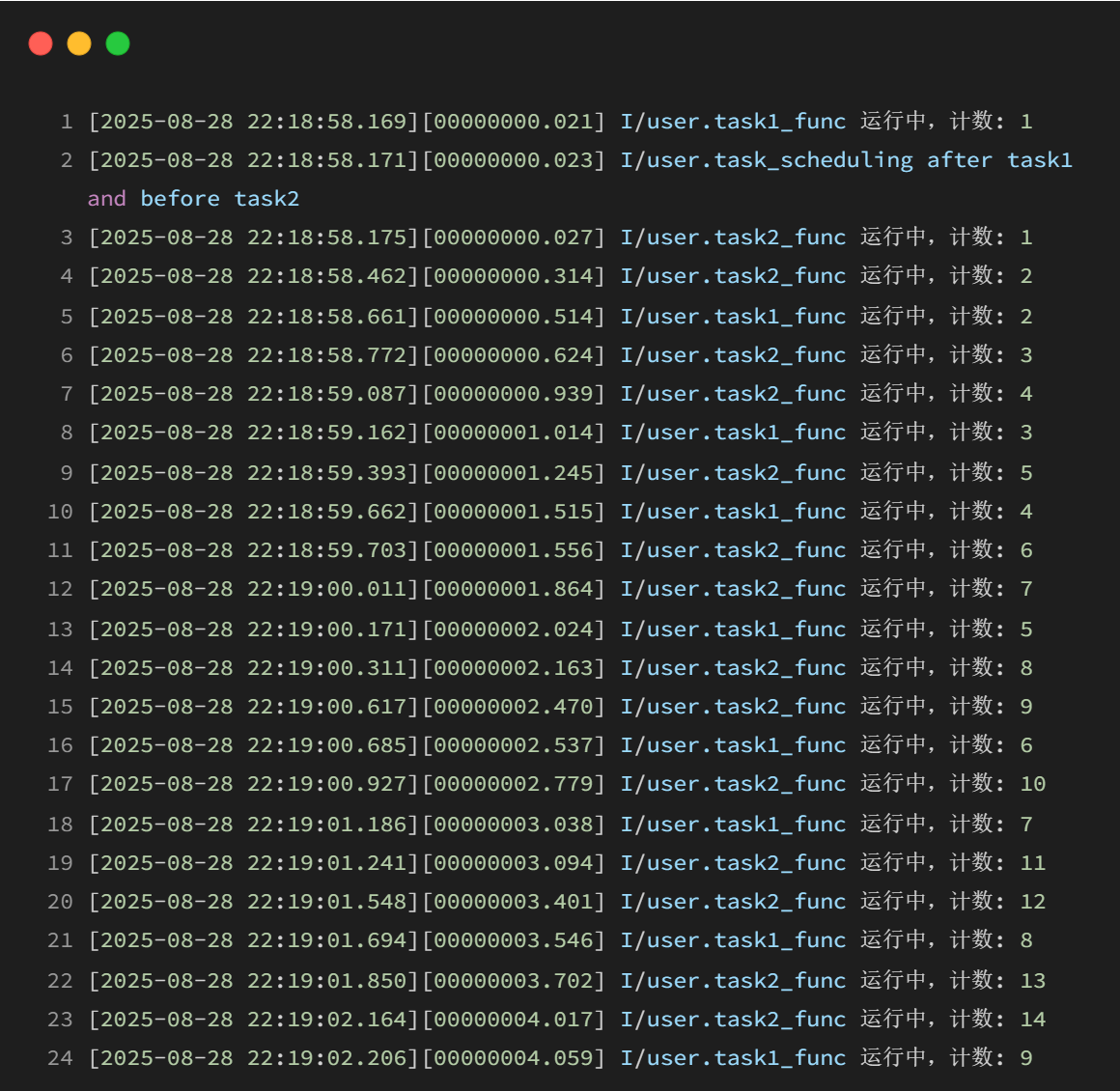Click the 22:18:59.393 timestamp on line 9
Viewport: 1120px width, 1091px height.
326,473
